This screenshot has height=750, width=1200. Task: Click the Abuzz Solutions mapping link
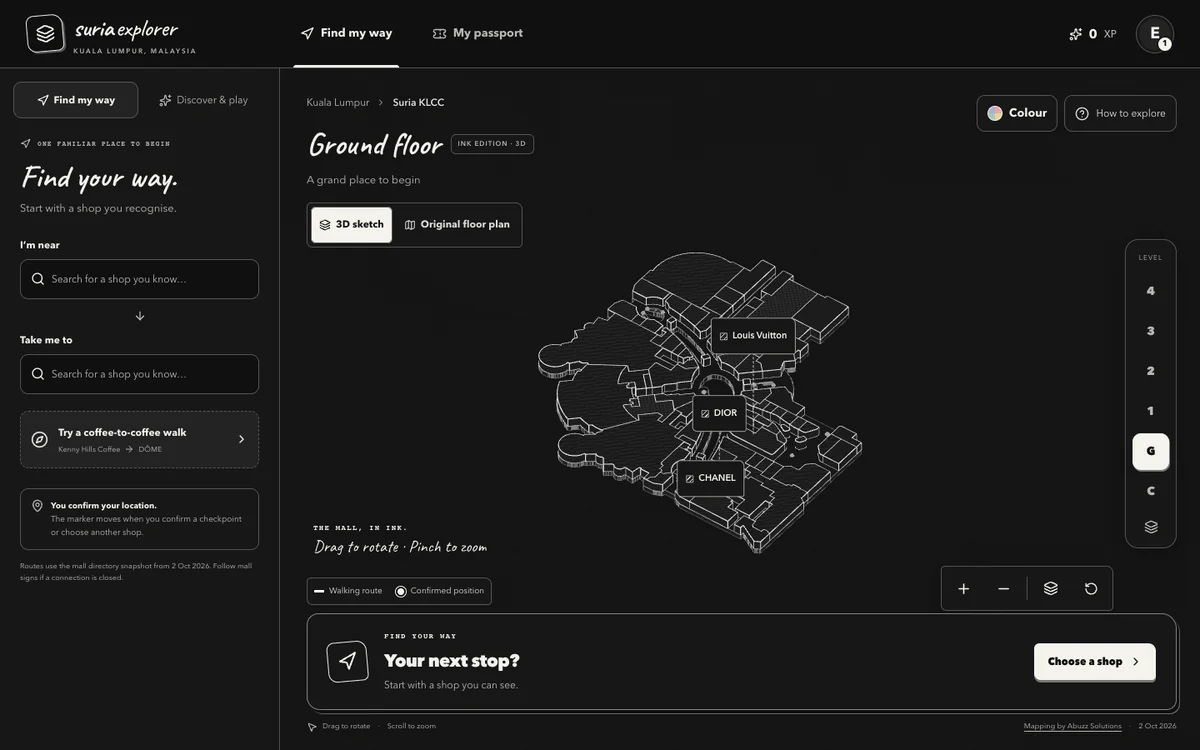click(1072, 726)
